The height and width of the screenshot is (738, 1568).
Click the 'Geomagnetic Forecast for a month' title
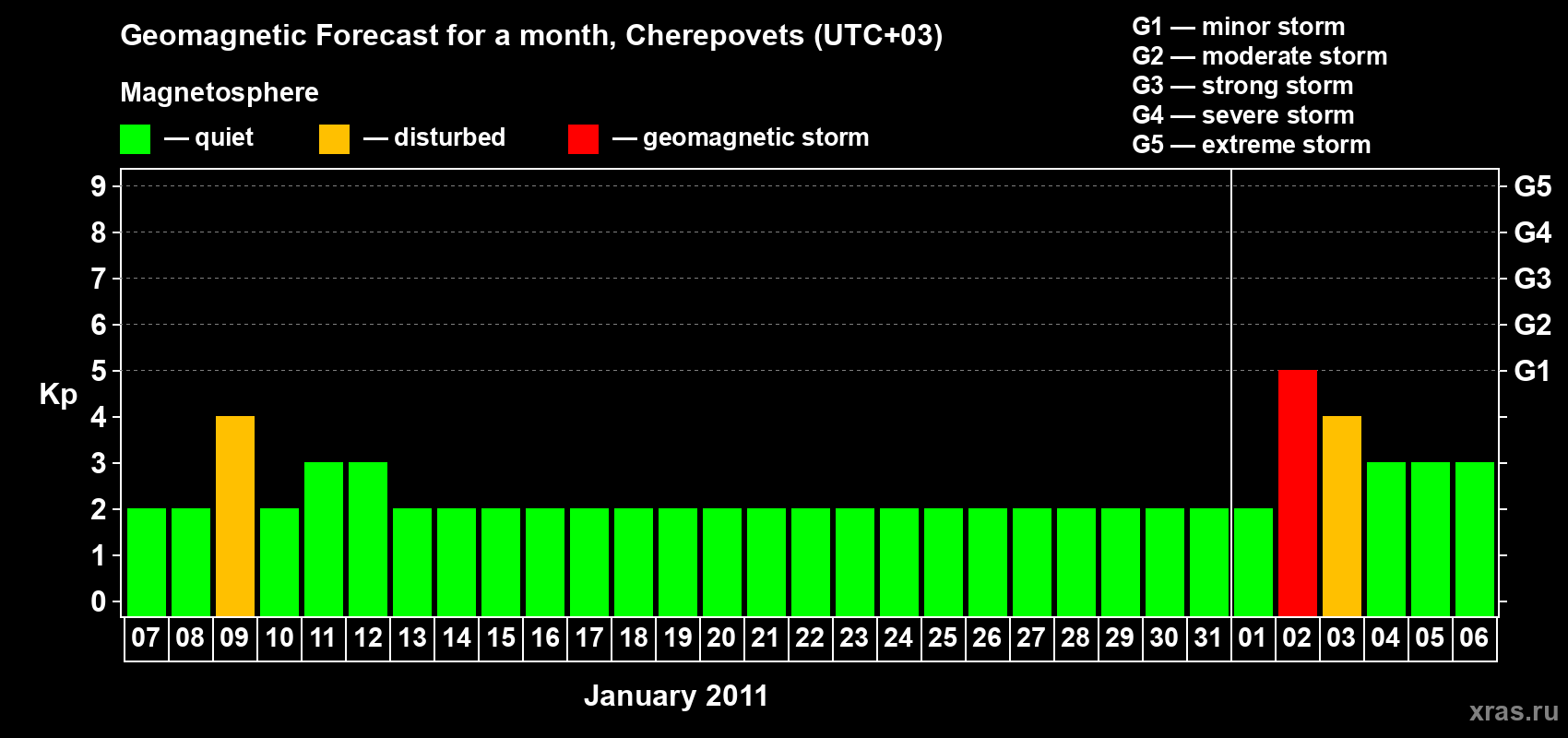click(x=531, y=36)
